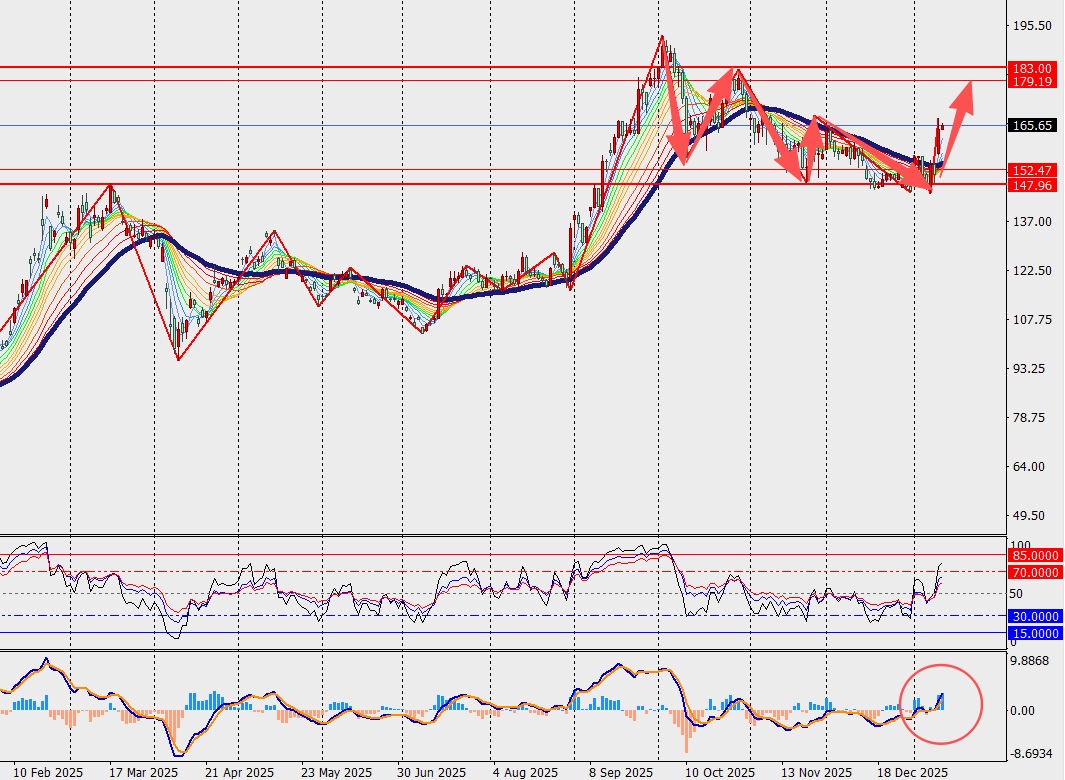1065x780 pixels.
Task: Click the red 147.96 support level label
Action: click(1031, 184)
